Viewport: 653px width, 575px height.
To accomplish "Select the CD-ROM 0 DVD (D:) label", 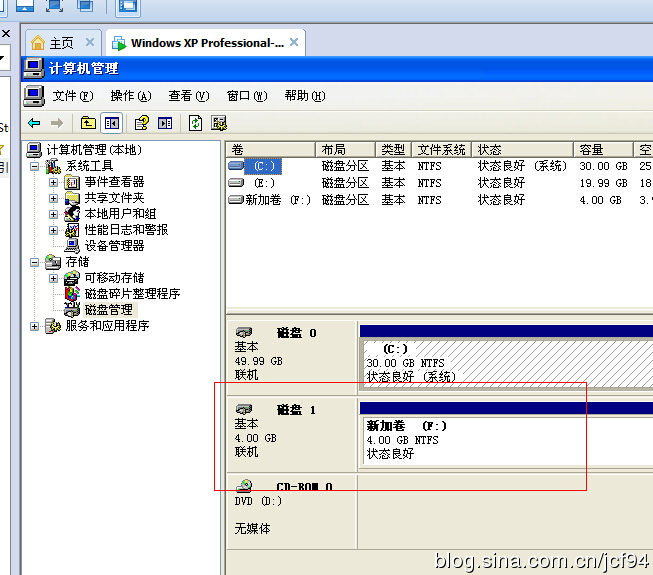I will tap(292, 512).
